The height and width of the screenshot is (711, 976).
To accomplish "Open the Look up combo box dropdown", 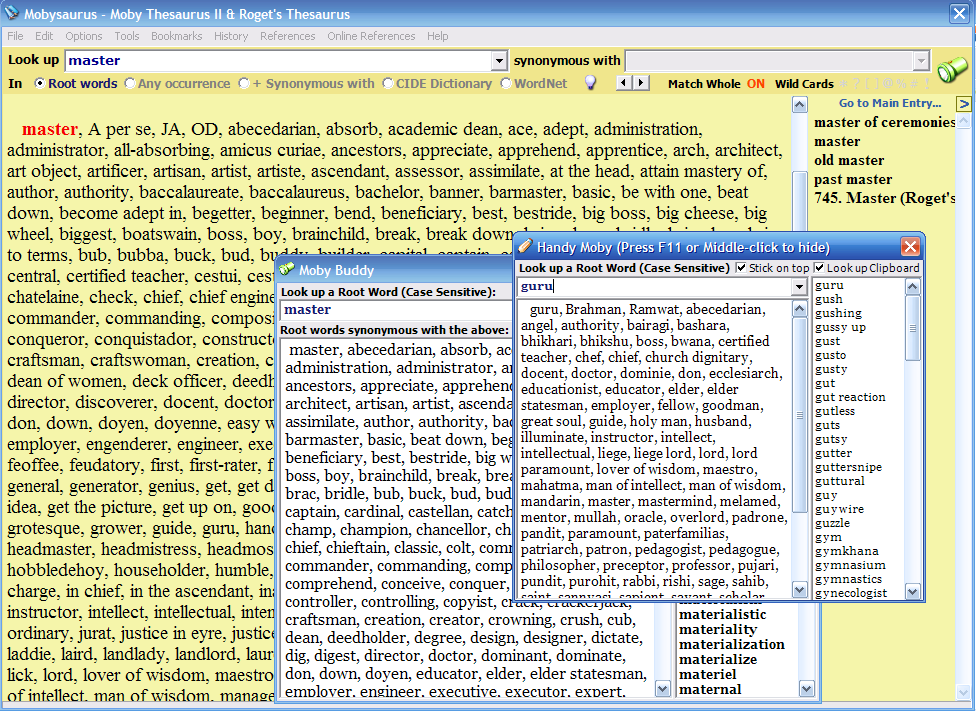I will tap(499, 60).
